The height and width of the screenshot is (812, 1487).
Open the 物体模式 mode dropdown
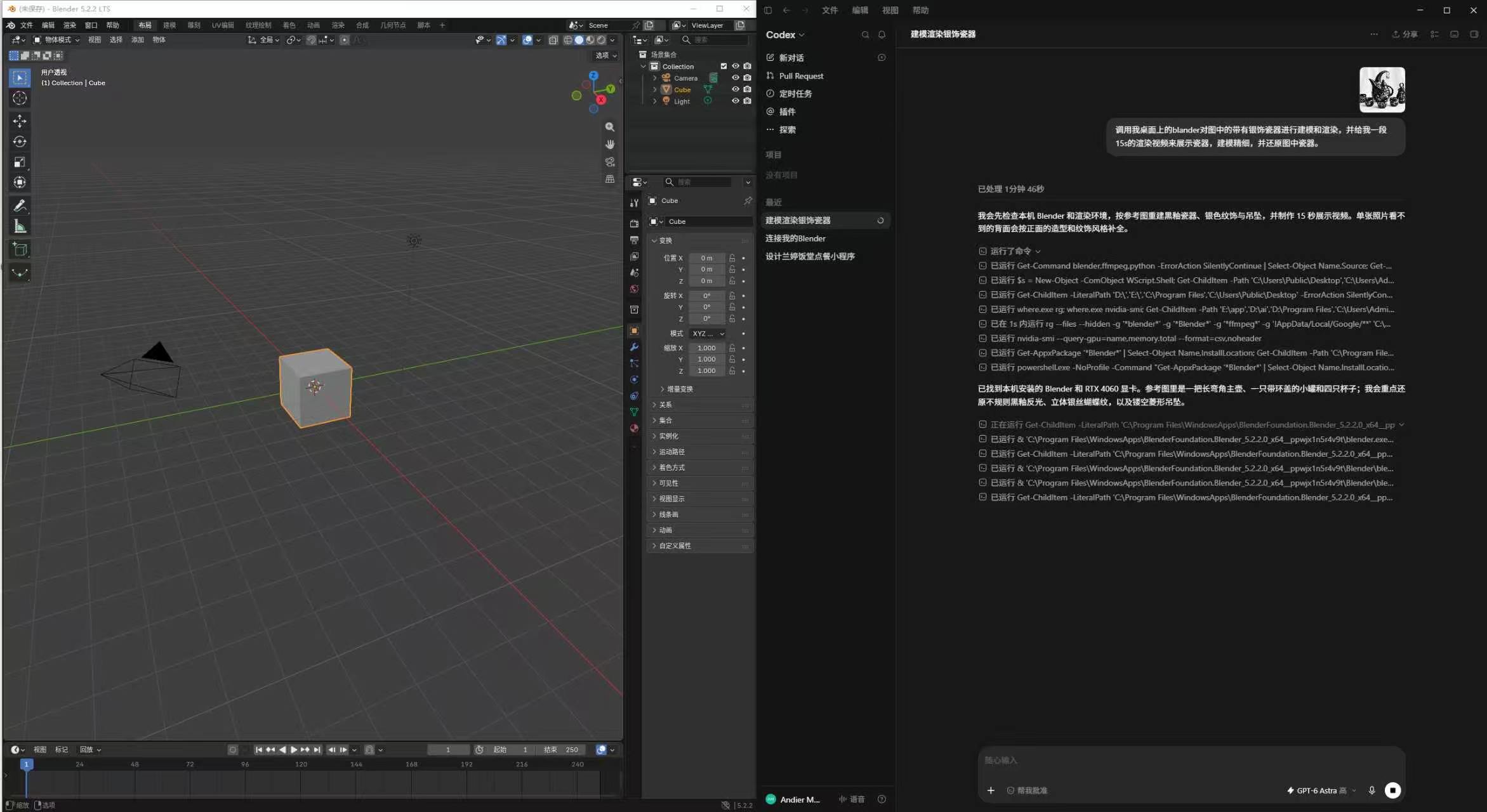[56, 40]
